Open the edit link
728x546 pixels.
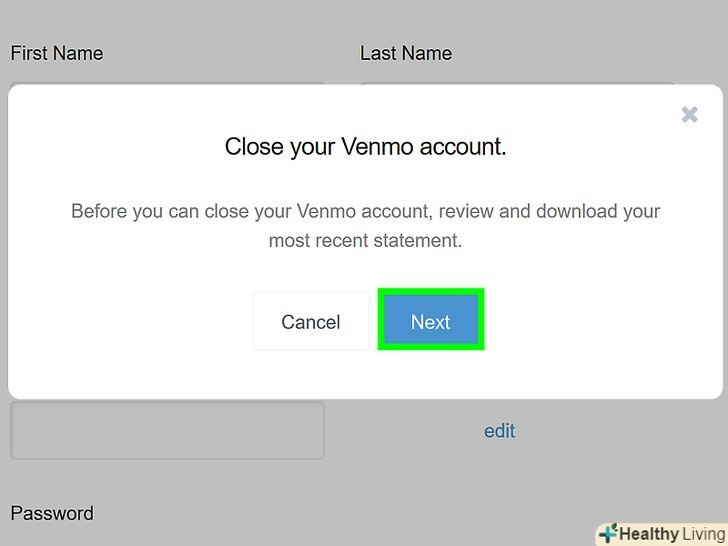(499, 431)
